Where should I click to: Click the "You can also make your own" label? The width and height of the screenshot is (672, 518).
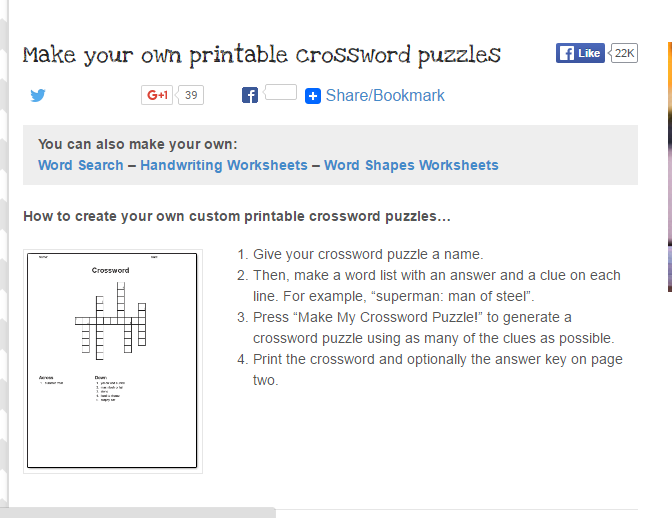(x=138, y=144)
